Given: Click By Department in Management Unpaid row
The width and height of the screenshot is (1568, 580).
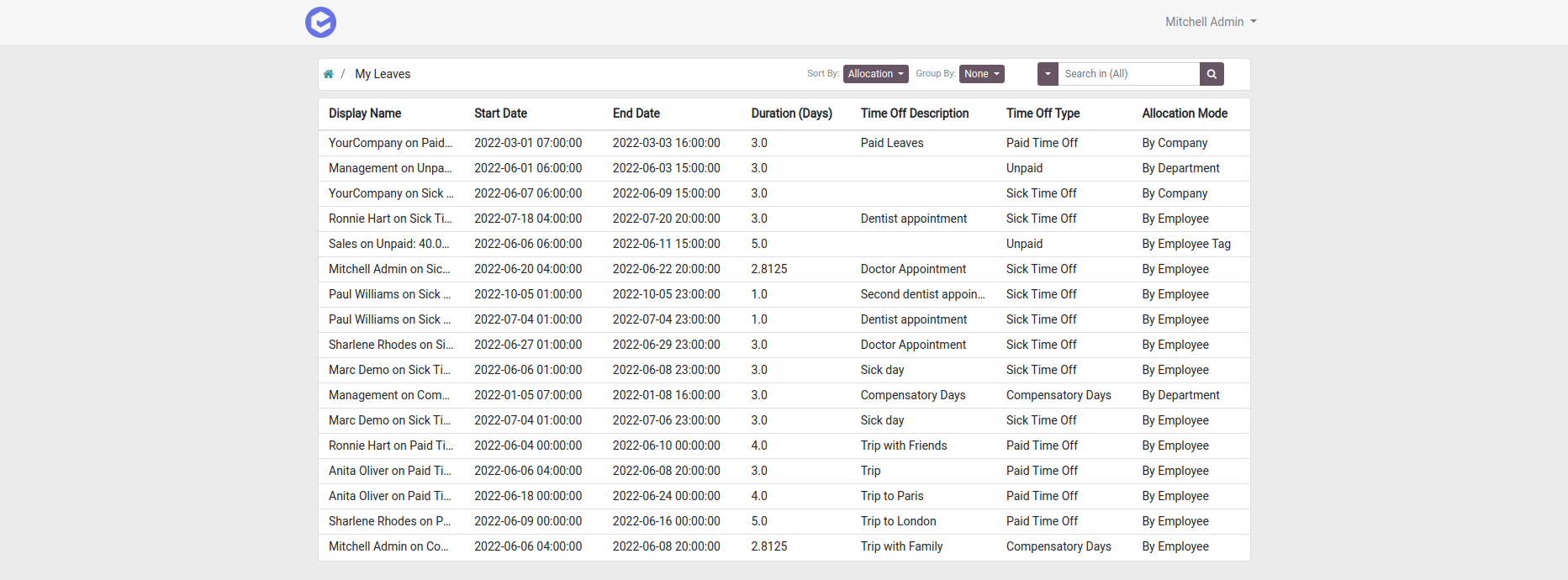Looking at the screenshot, I should [1181, 168].
